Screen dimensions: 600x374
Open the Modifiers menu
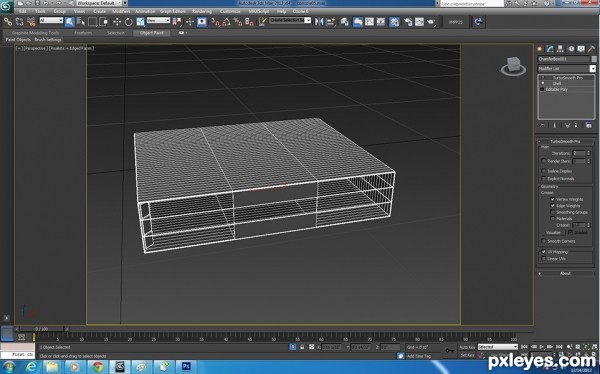121,11
